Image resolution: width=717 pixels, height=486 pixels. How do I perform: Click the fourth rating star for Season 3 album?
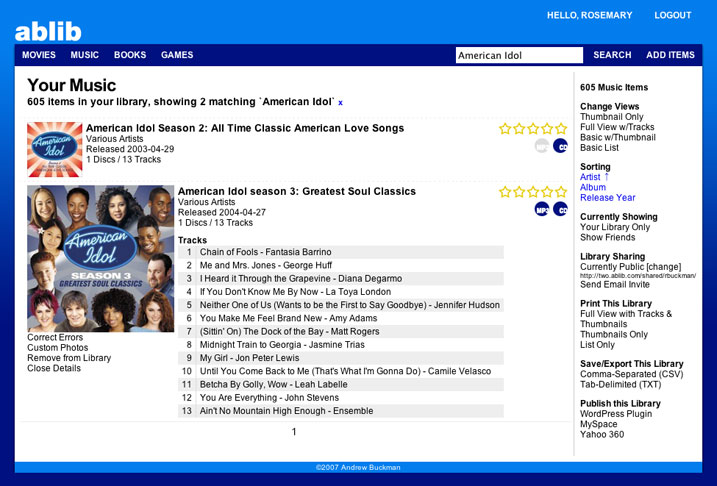point(547,192)
